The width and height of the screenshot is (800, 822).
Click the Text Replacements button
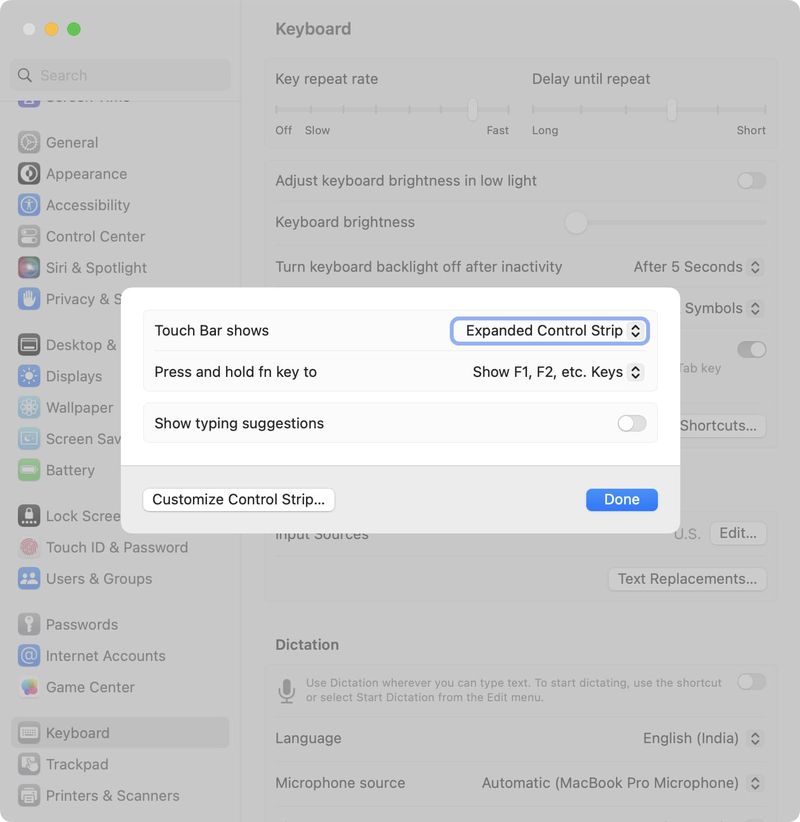point(687,579)
